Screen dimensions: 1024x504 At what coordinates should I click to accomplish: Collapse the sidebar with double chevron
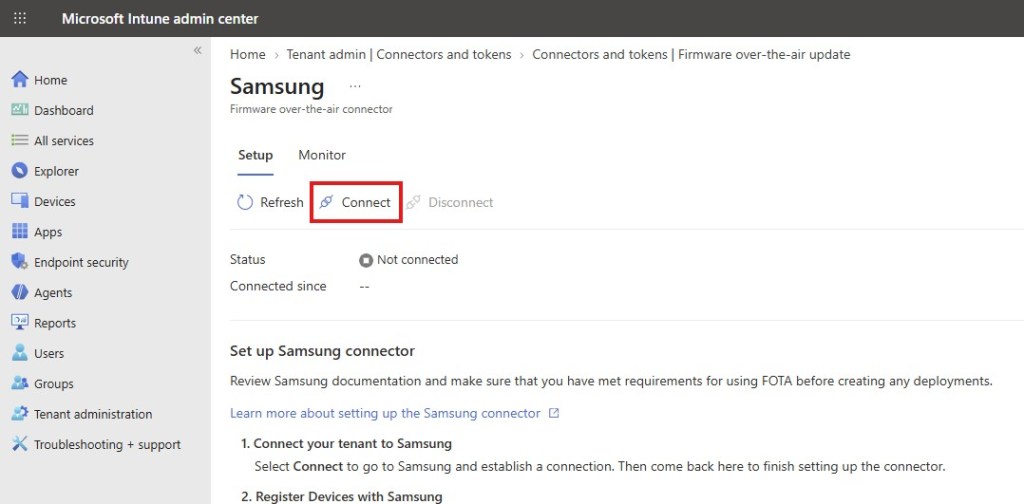[x=197, y=50]
